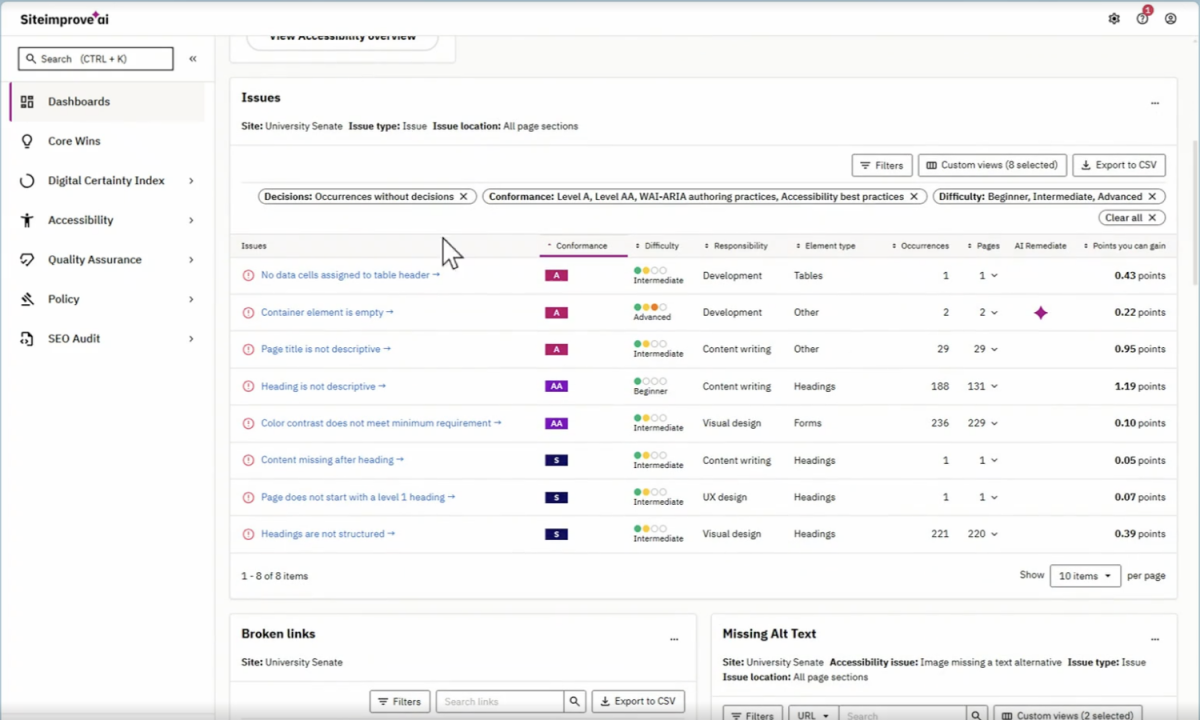1200x720 pixels.
Task: Open Container element is empty issue
Action: tap(327, 312)
